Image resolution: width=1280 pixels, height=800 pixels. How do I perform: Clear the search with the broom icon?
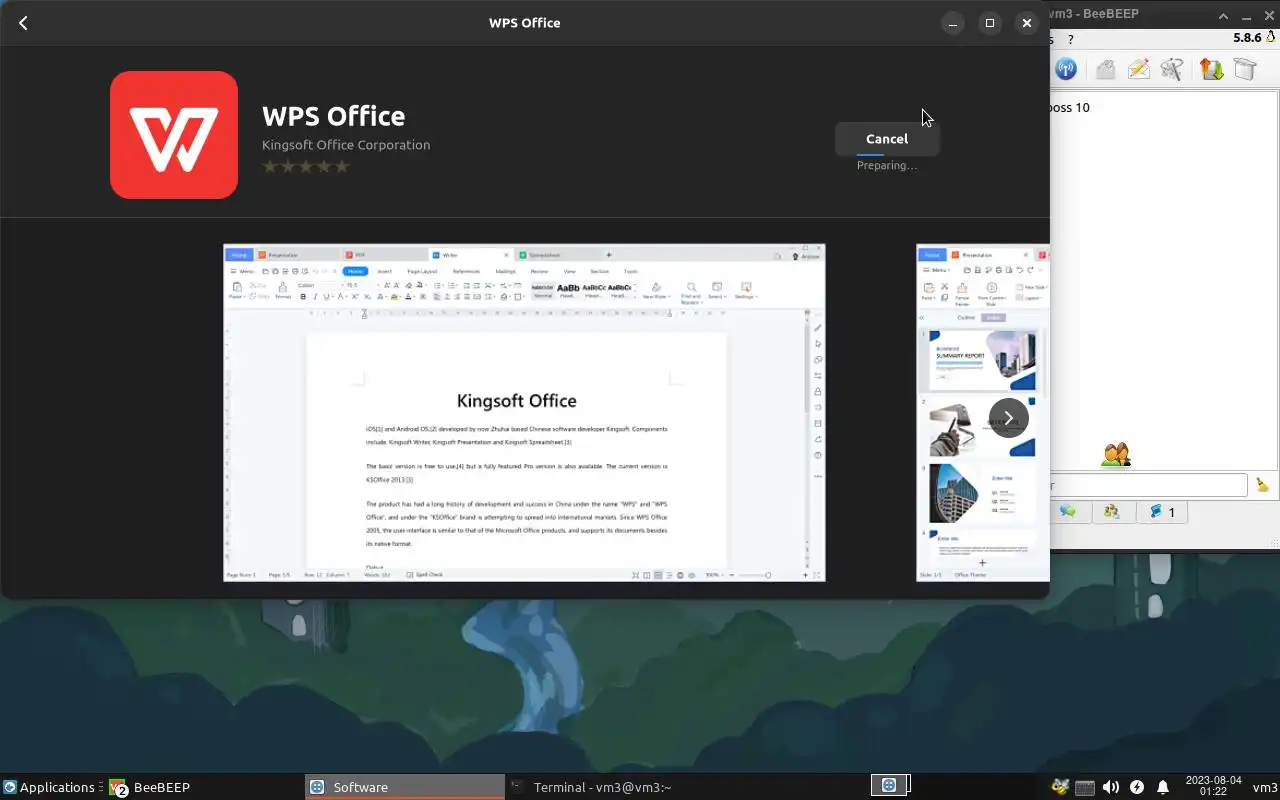coord(1262,485)
